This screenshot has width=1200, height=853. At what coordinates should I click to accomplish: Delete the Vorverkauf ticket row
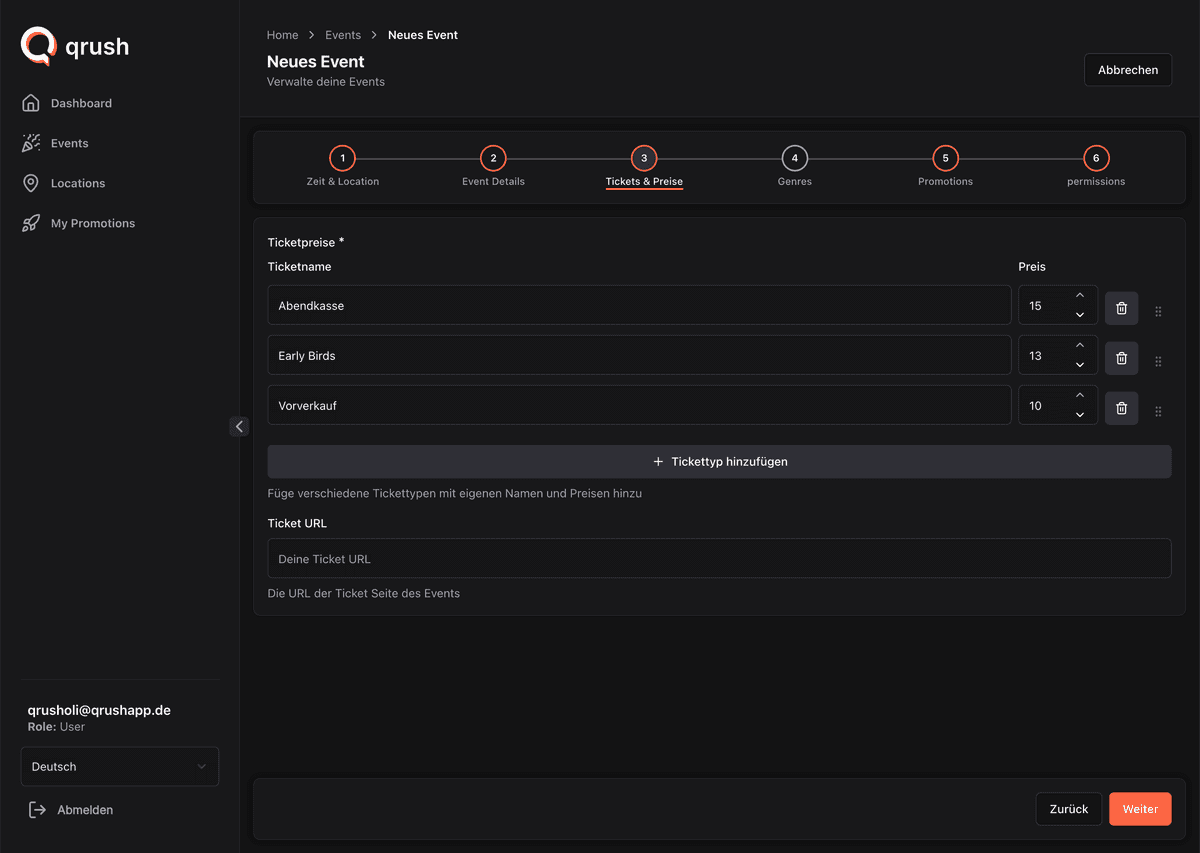(x=1121, y=407)
